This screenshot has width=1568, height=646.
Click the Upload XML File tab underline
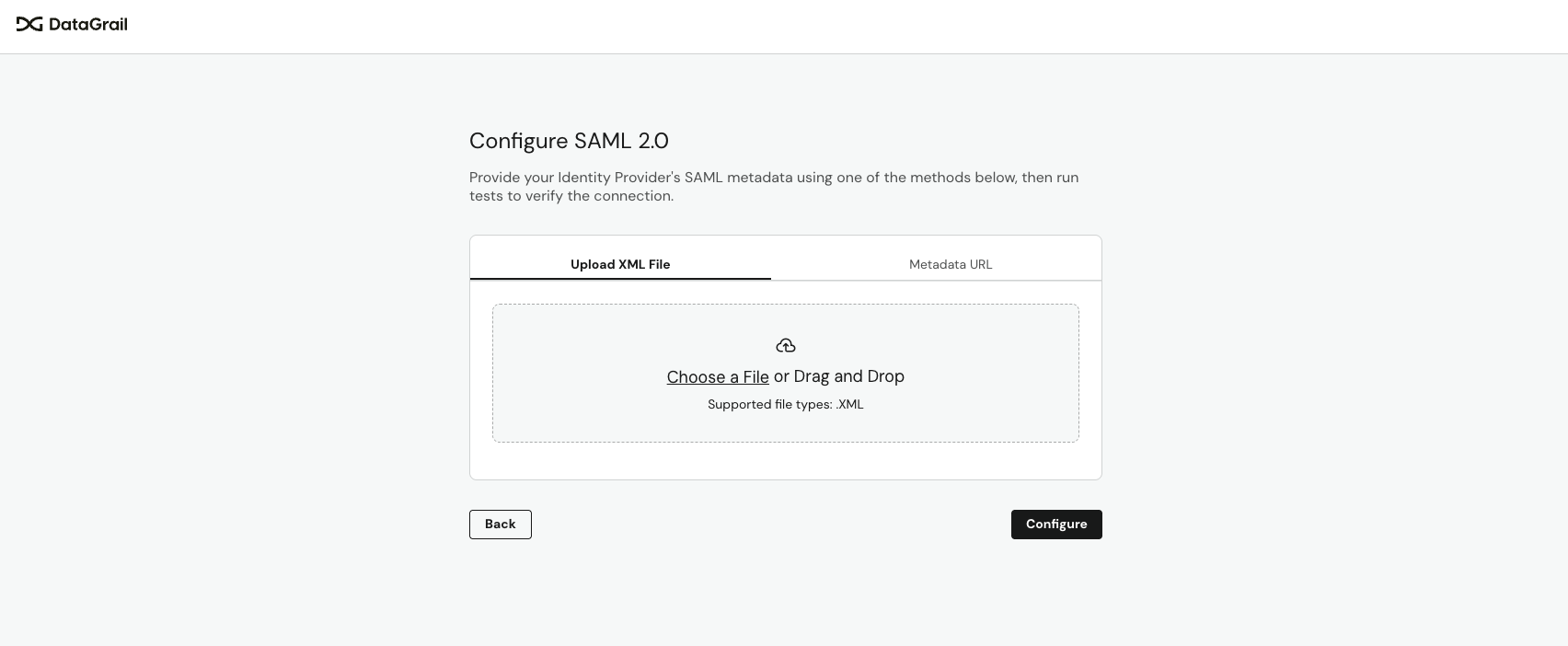[x=620, y=278]
